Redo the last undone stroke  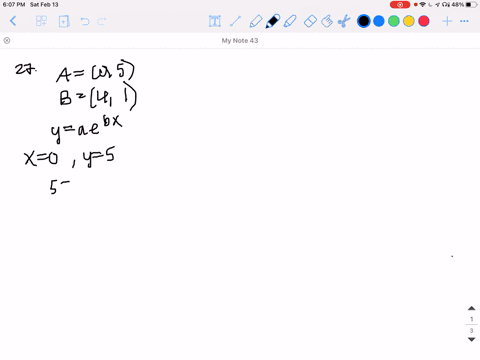(102, 22)
